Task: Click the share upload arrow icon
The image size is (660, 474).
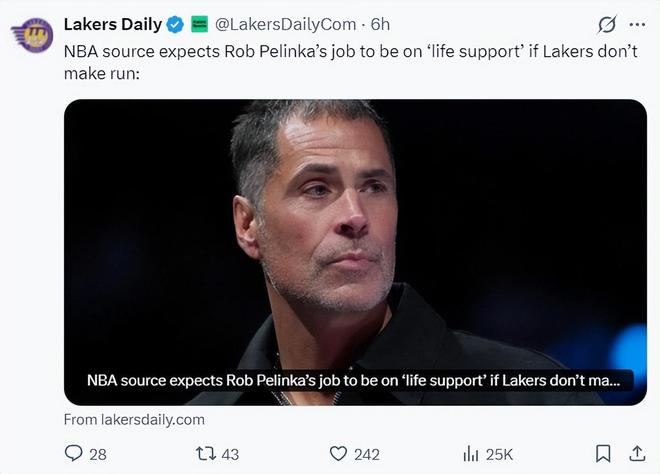Action: pos(636,453)
